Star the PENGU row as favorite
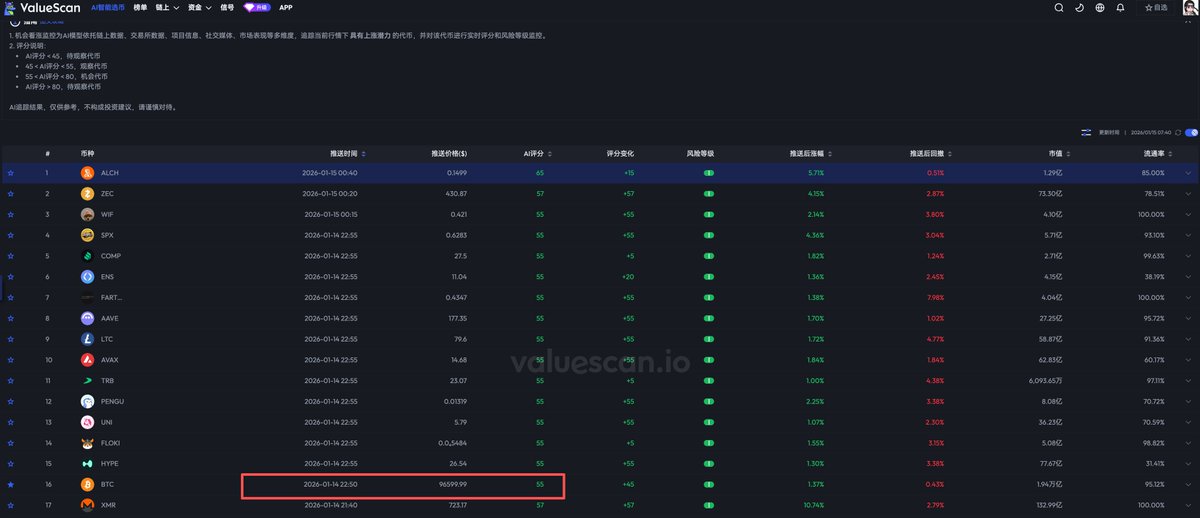The width and height of the screenshot is (1200, 518). pos(11,401)
